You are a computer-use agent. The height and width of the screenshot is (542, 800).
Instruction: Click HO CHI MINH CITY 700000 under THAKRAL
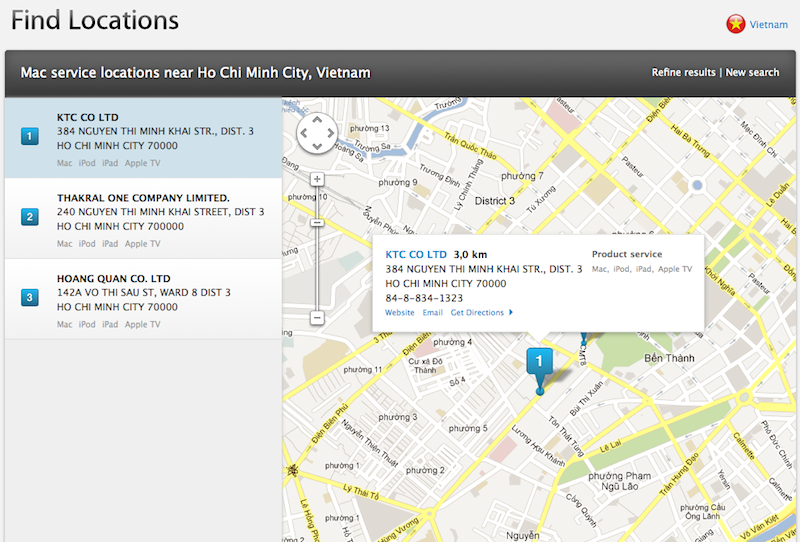120,226
